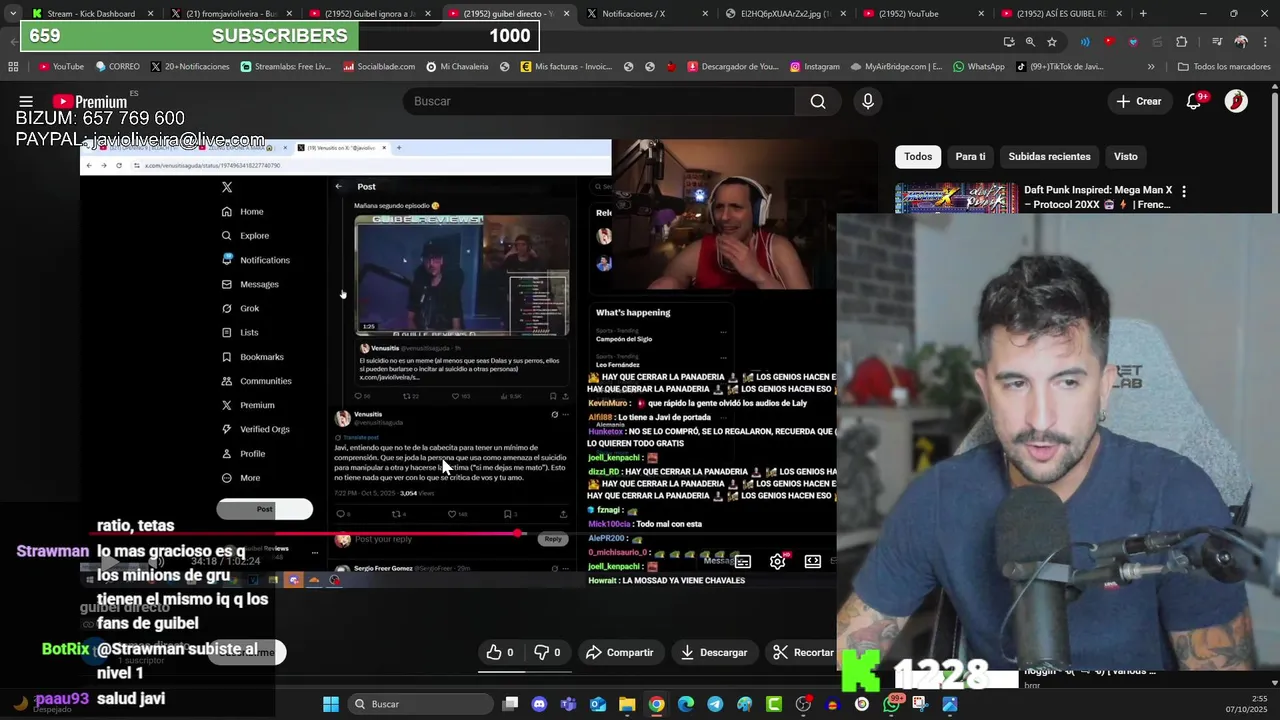The image size is (1280, 720).
Task: Go to the YouTube Premium home logo
Action: tap(90, 101)
